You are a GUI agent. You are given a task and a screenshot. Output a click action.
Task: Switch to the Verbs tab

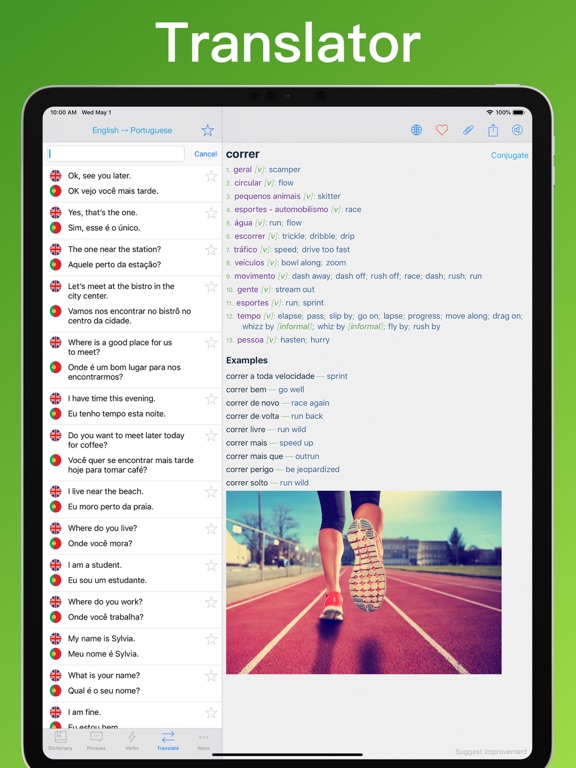[132, 740]
